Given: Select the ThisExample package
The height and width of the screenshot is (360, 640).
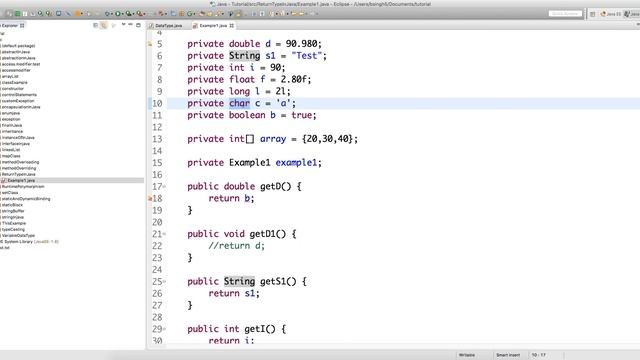Looking at the screenshot, I should click(13, 223).
